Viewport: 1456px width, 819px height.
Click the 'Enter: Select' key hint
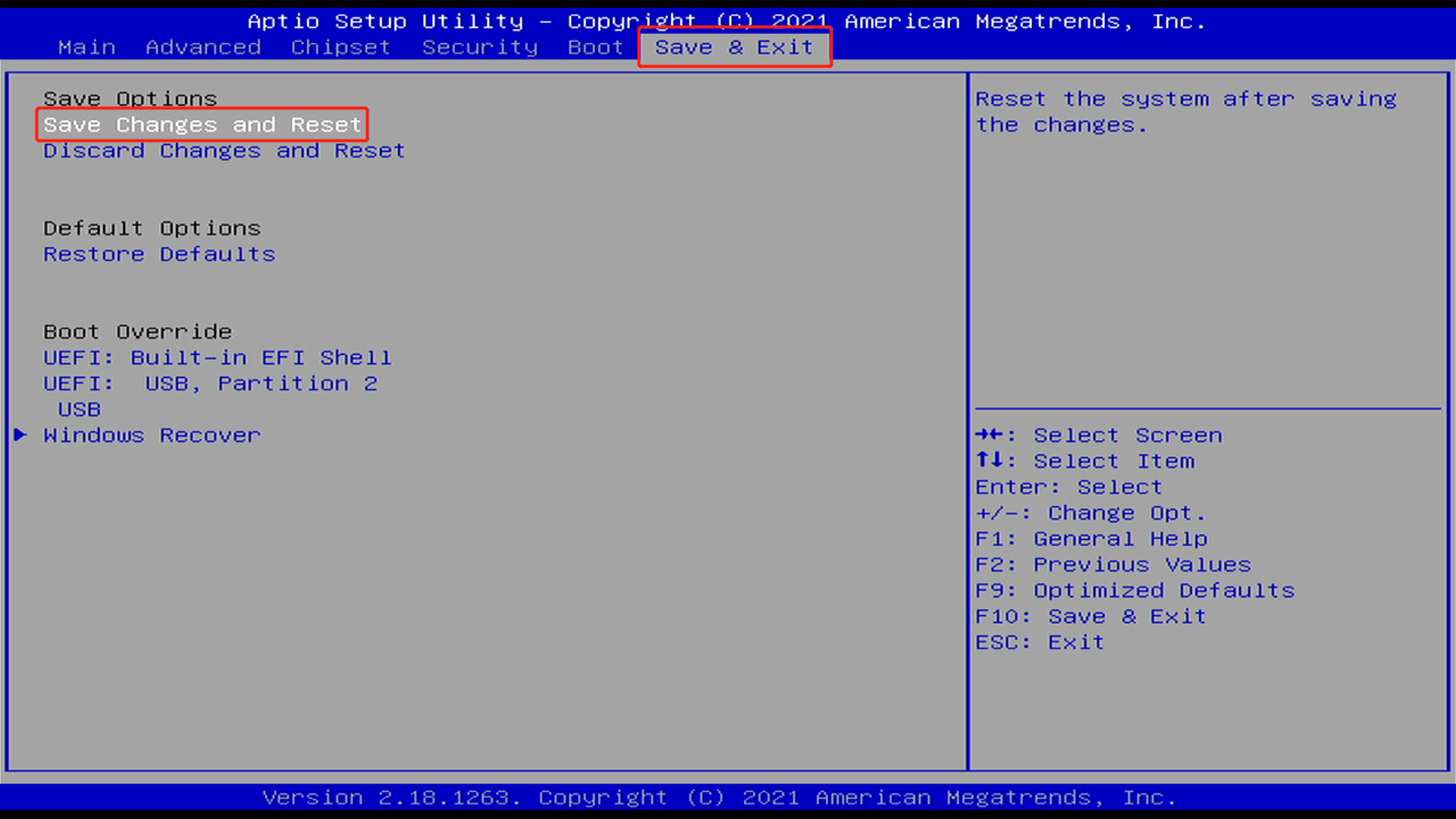pyautogui.click(x=1068, y=487)
